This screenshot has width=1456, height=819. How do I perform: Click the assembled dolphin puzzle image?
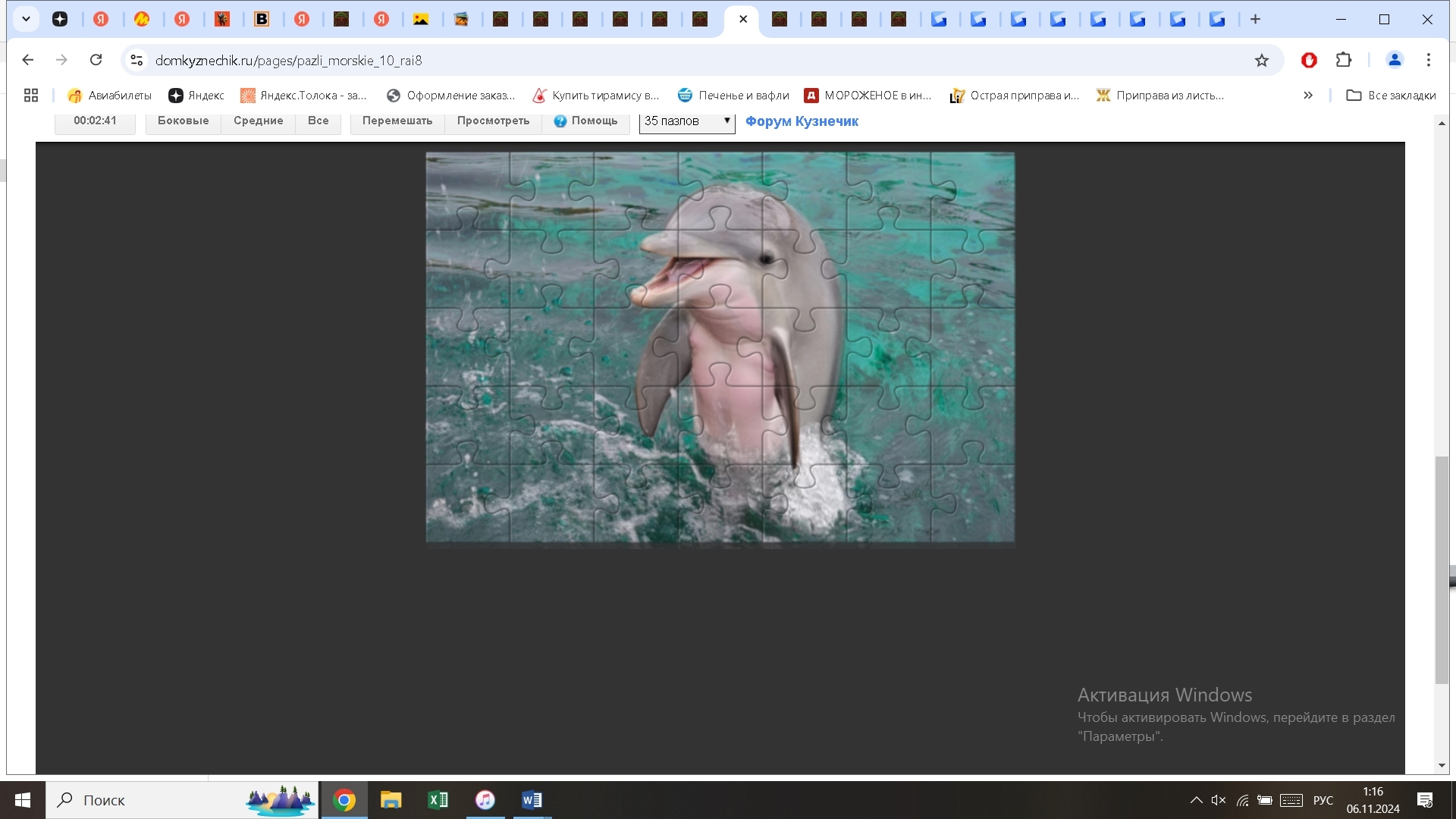coord(720,347)
